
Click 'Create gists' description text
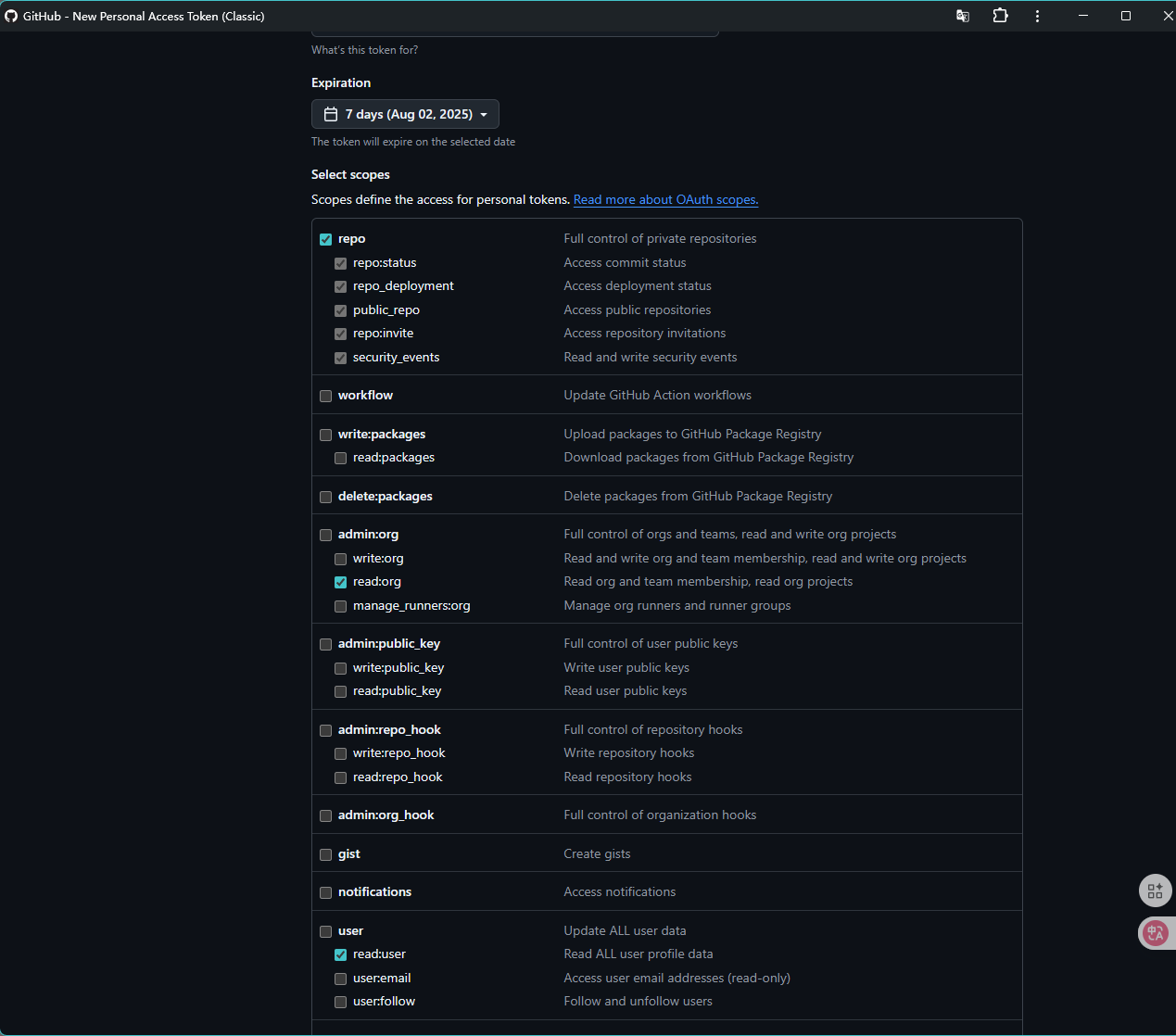pos(597,853)
